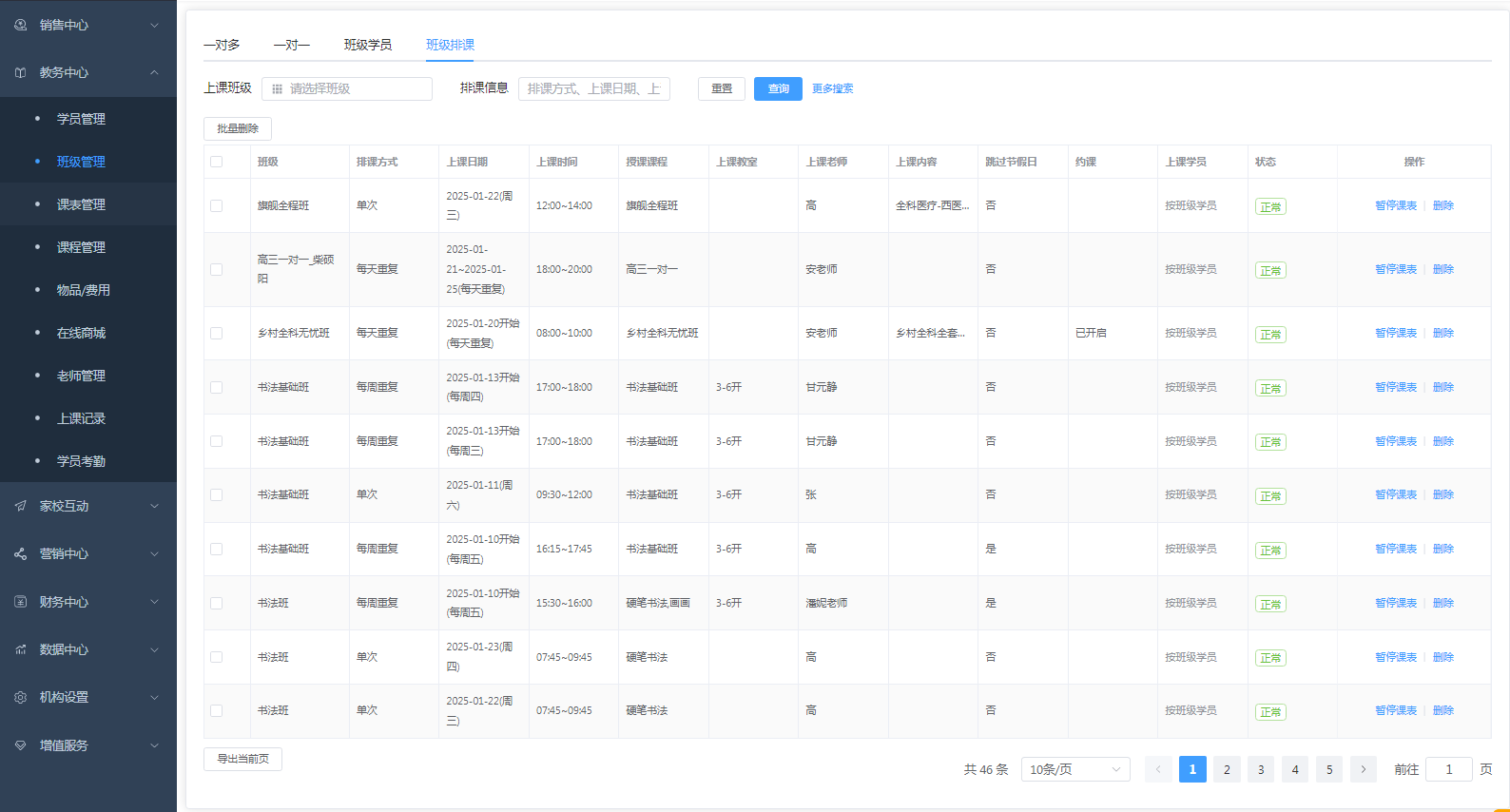Open 老师管理 in the sidebar
The height and width of the screenshot is (812, 1510).
pyautogui.click(x=81, y=376)
